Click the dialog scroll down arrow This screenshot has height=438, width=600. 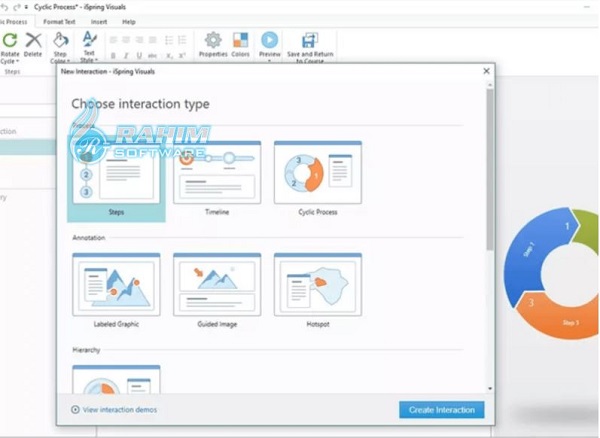tap(490, 389)
